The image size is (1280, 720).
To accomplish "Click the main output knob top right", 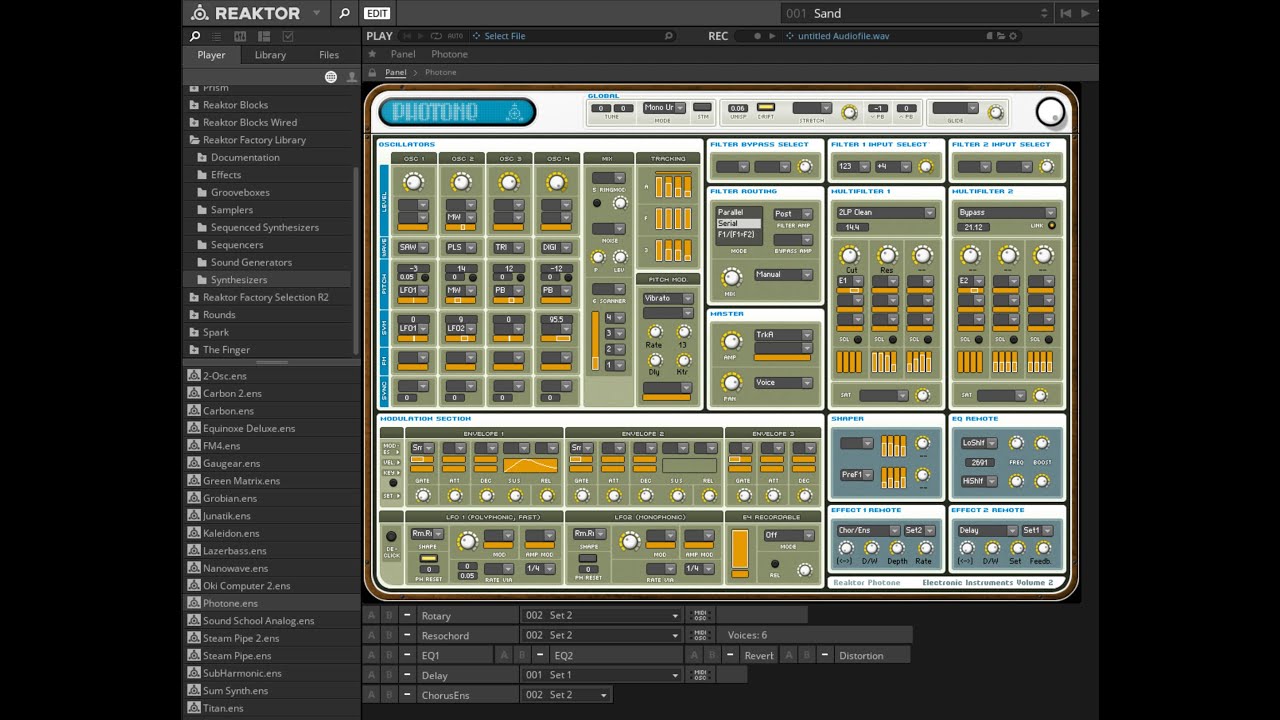I will point(1050,113).
